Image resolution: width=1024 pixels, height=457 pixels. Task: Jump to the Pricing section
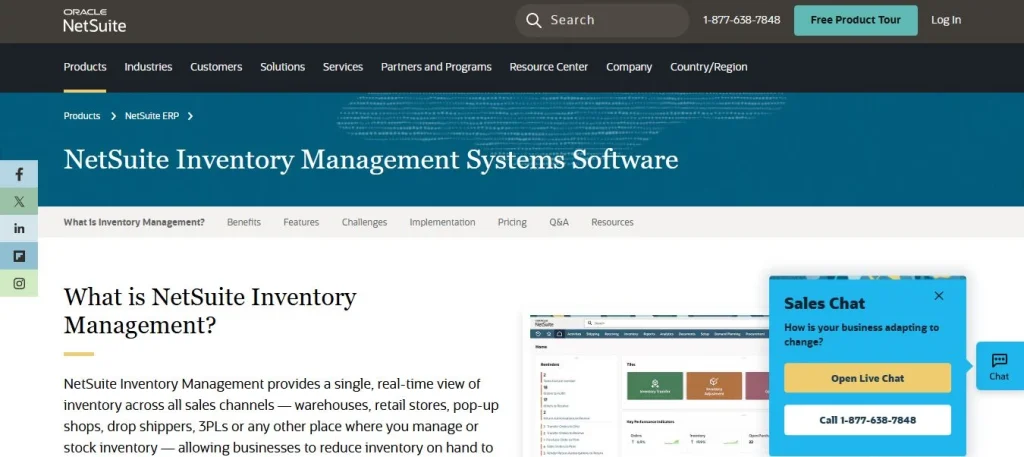click(512, 222)
